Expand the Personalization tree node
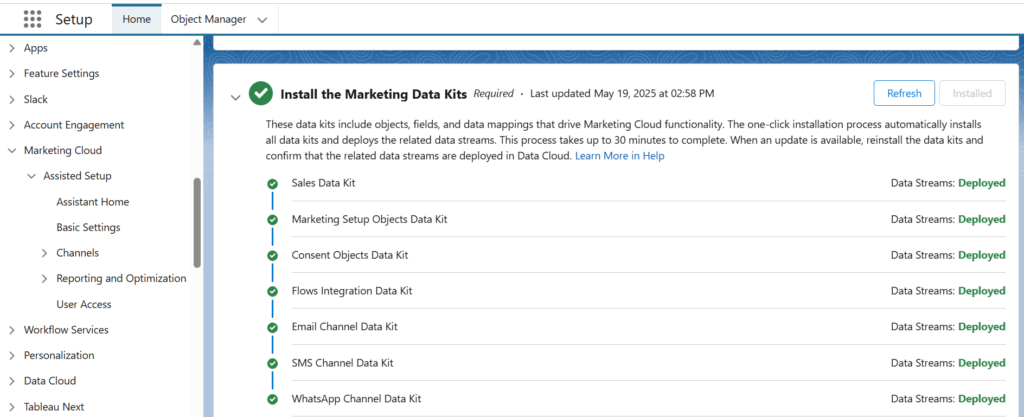 click(x=12, y=356)
